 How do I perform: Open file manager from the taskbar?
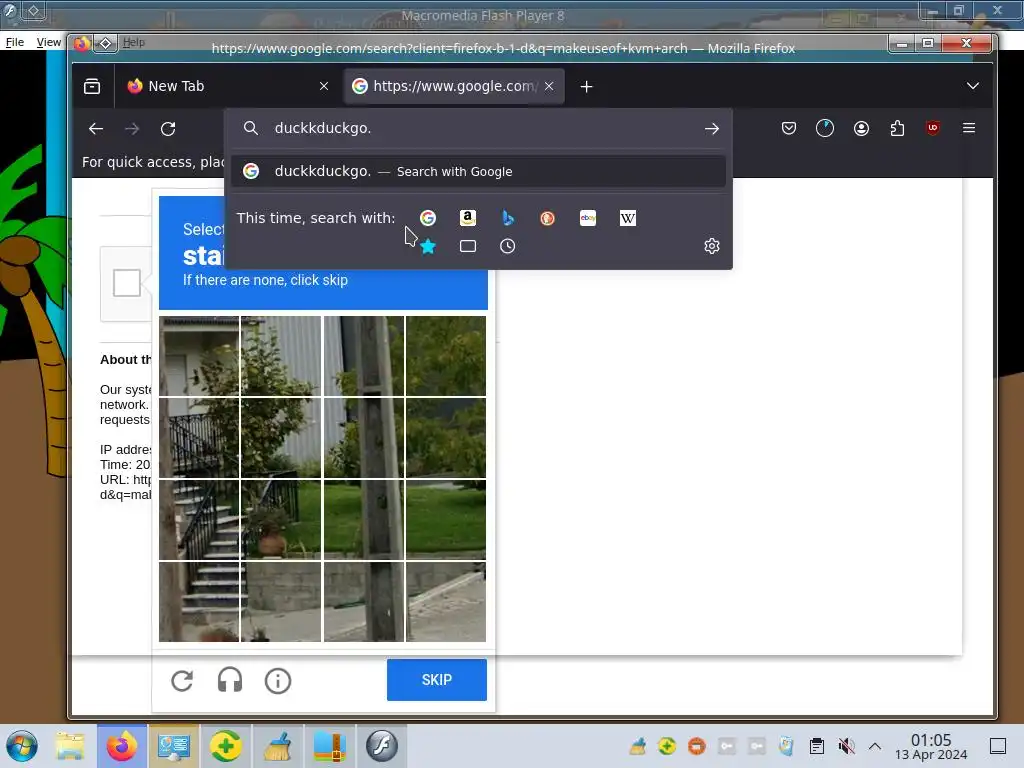(x=70, y=746)
